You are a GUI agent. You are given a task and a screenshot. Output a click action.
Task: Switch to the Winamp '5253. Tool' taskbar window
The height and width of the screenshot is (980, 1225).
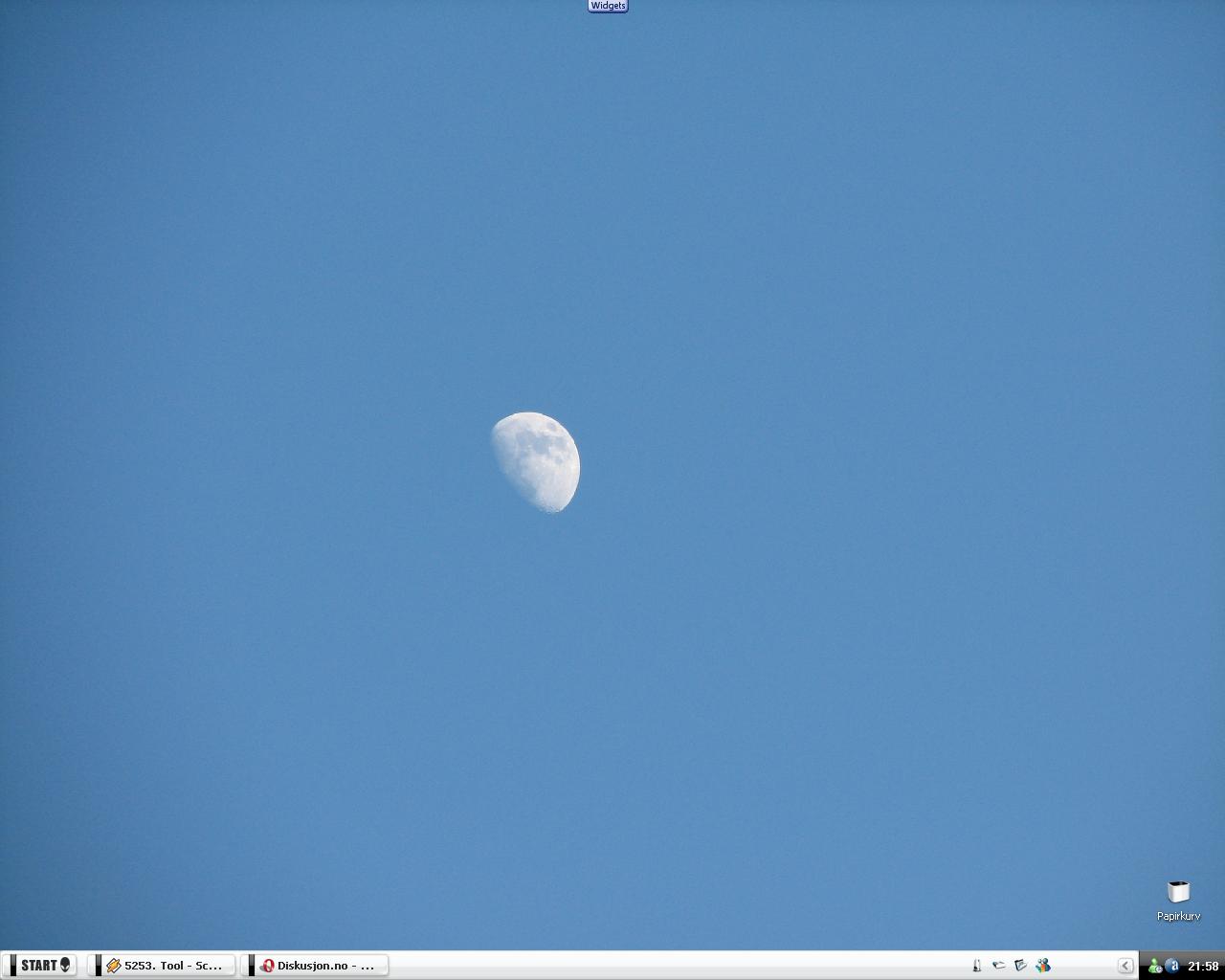[163, 965]
